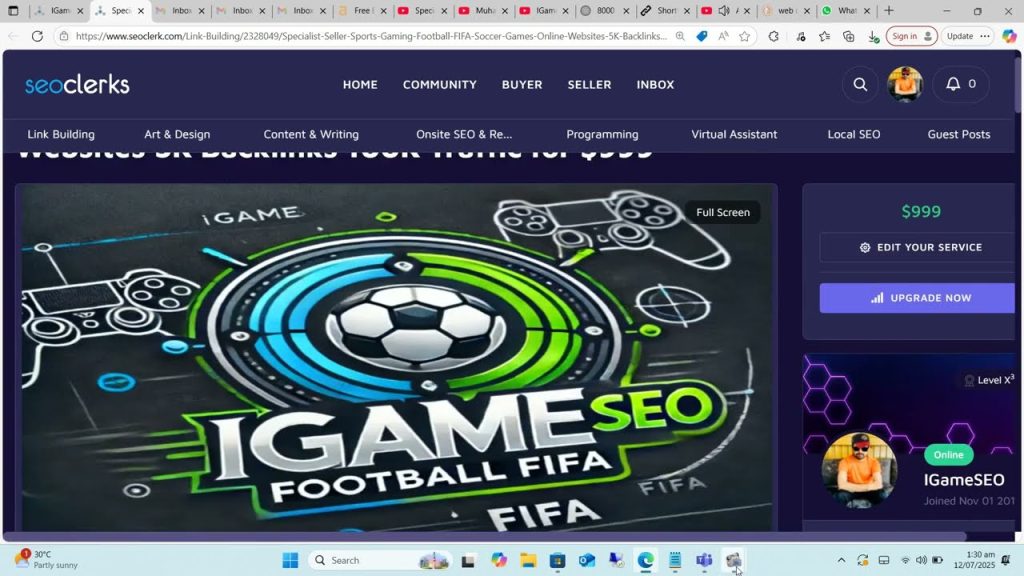Switch to the WhatsApp browser tab

[846, 10]
